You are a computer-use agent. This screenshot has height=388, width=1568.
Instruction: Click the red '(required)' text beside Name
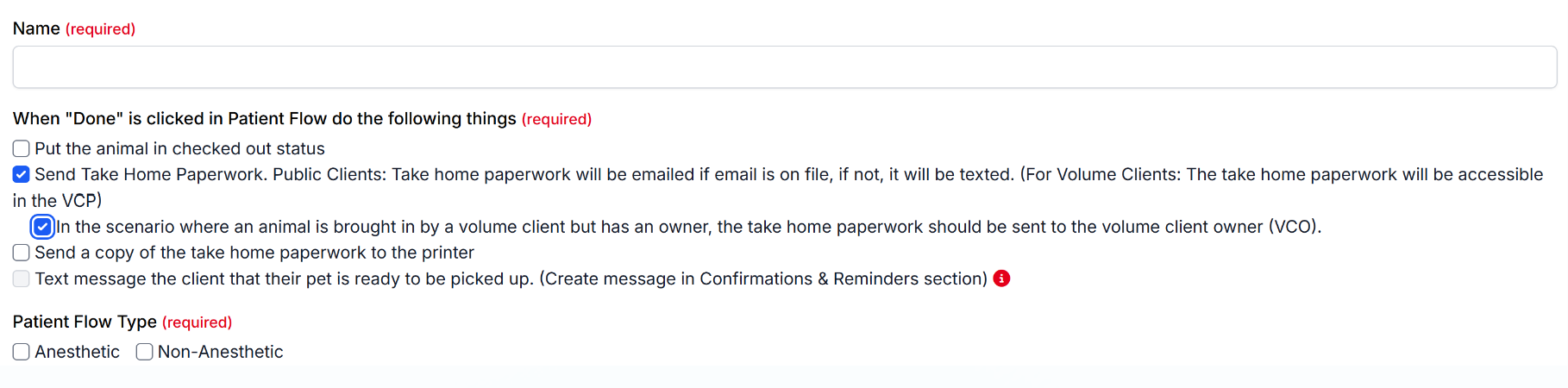coord(100,29)
